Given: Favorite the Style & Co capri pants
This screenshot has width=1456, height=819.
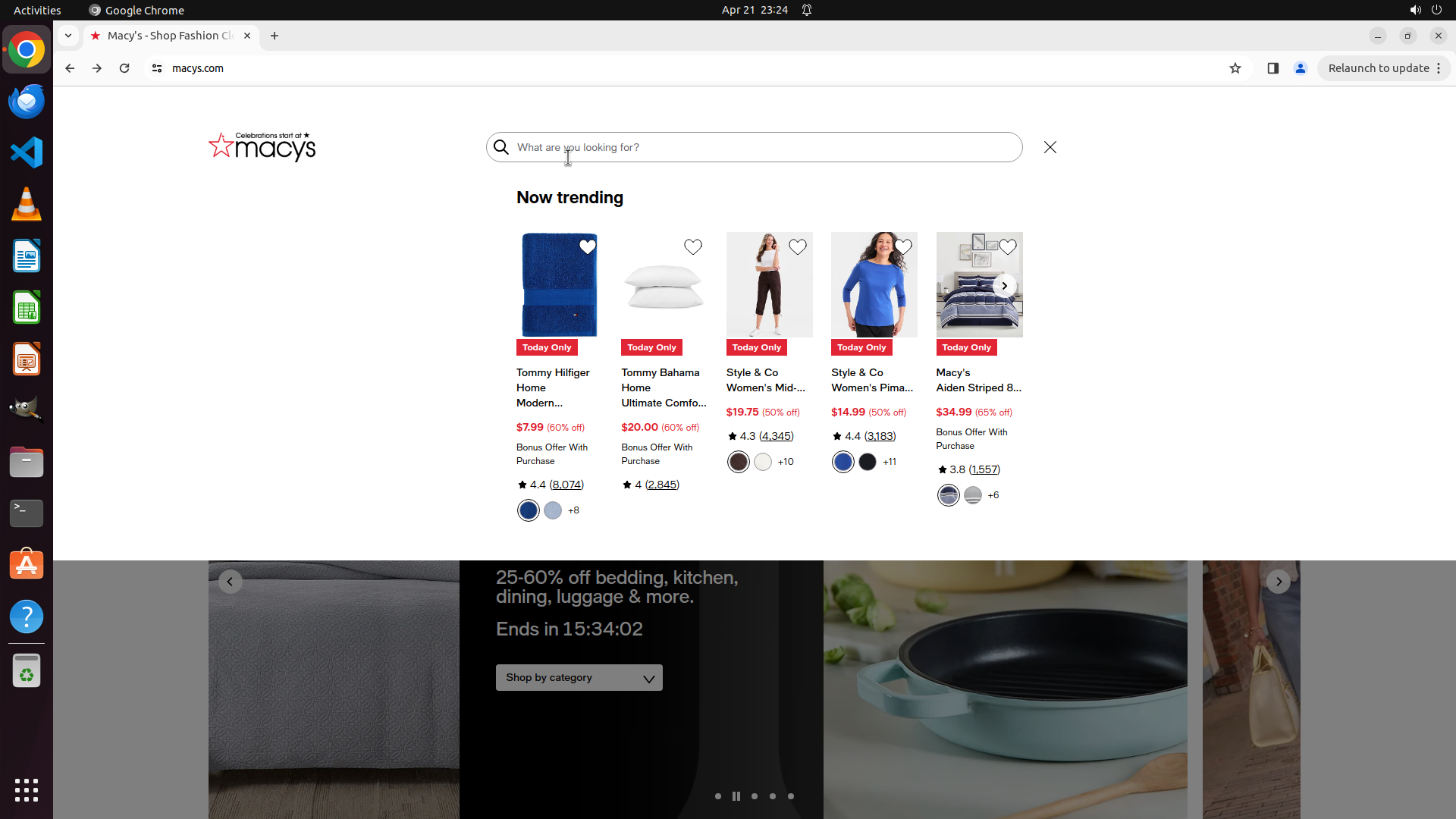Looking at the screenshot, I should (x=797, y=247).
